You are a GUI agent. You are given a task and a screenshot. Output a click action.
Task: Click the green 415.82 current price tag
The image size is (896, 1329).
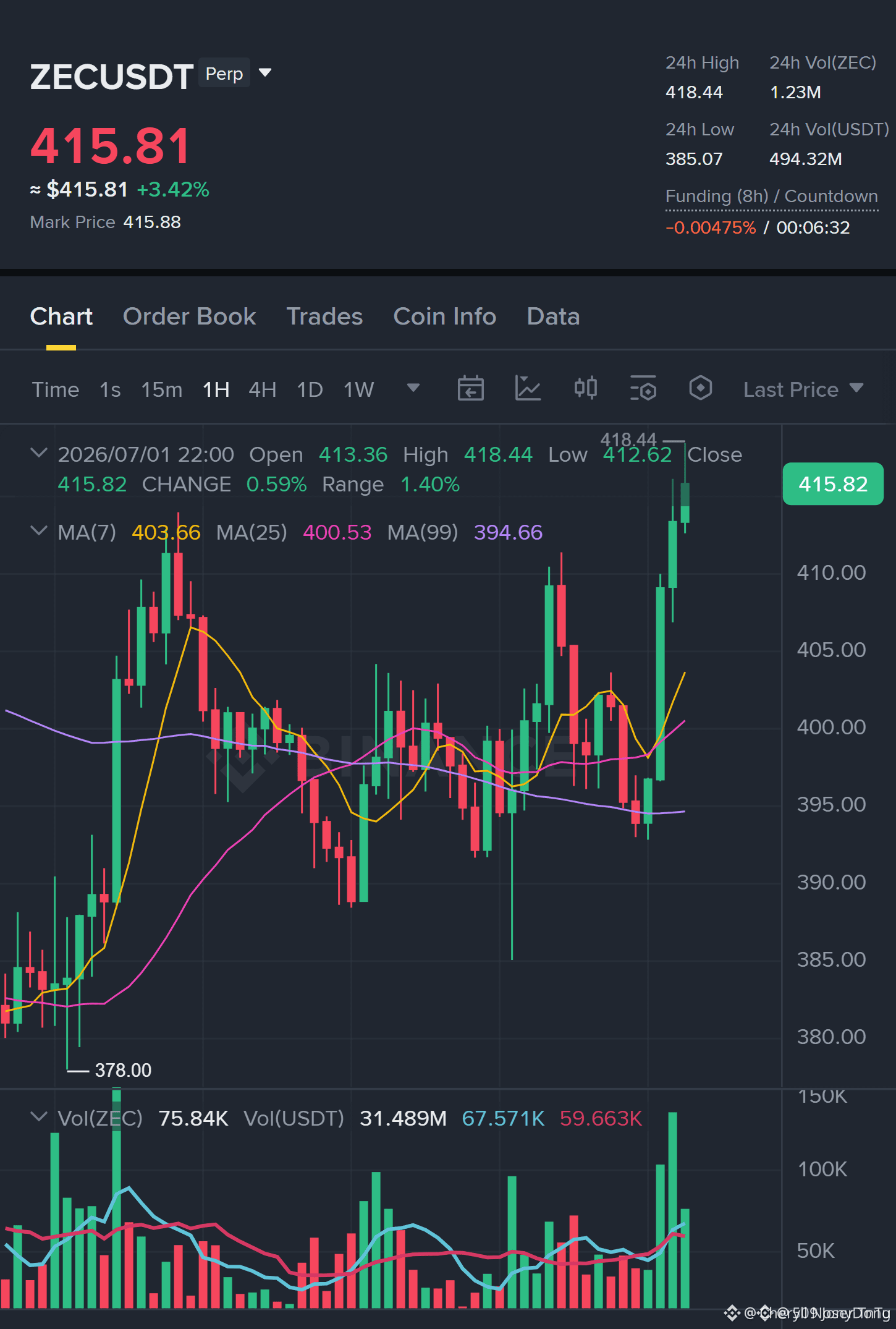(833, 484)
